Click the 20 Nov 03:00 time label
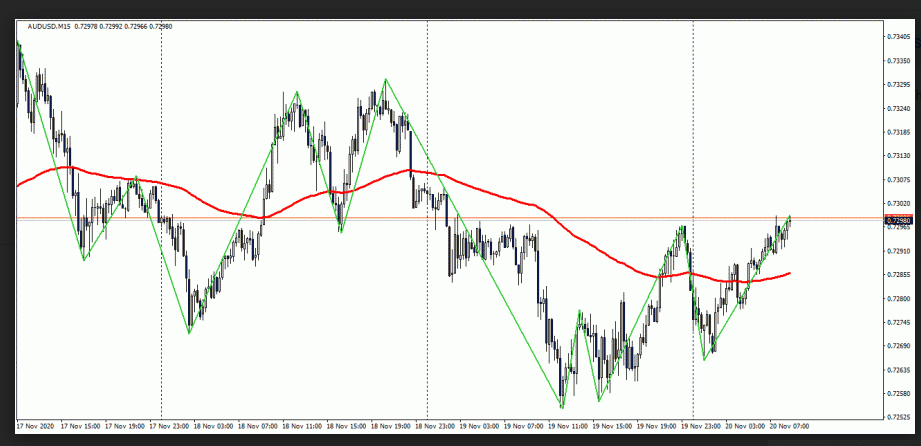 (x=746, y=425)
